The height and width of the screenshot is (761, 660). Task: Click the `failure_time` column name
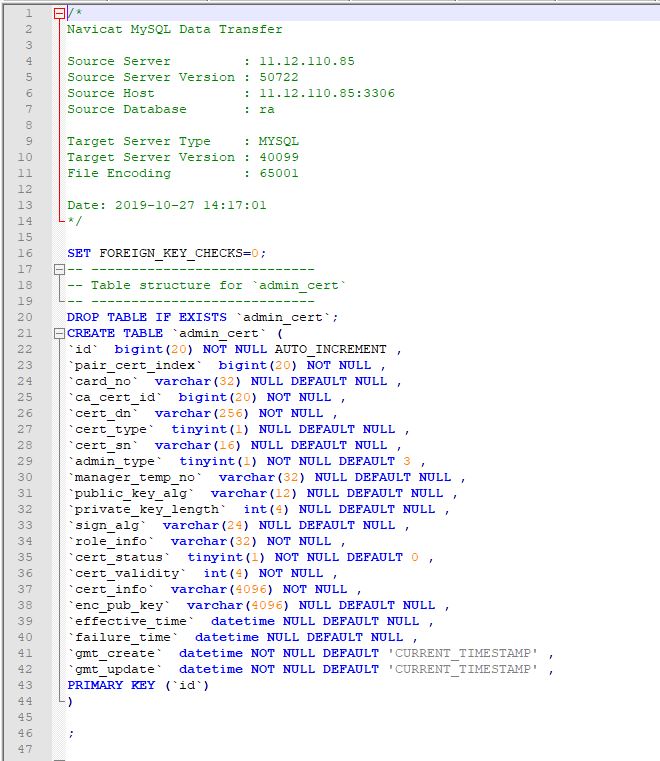point(123,638)
